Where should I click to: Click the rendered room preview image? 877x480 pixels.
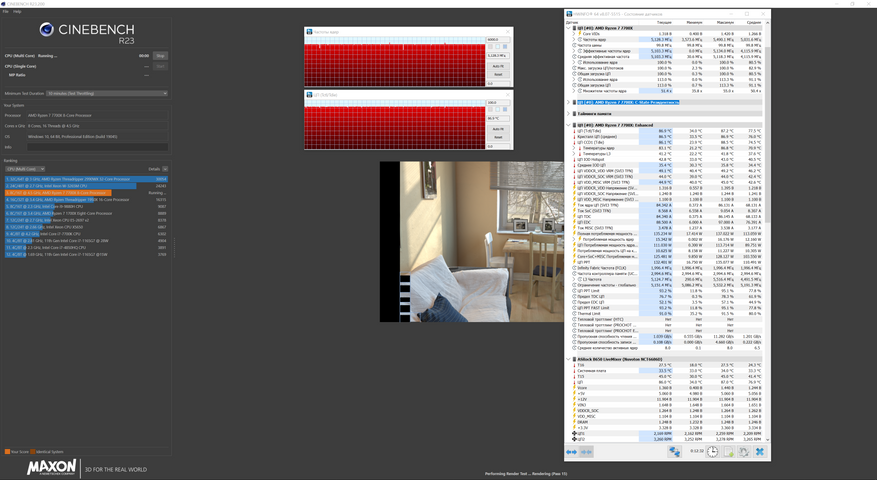(471, 242)
